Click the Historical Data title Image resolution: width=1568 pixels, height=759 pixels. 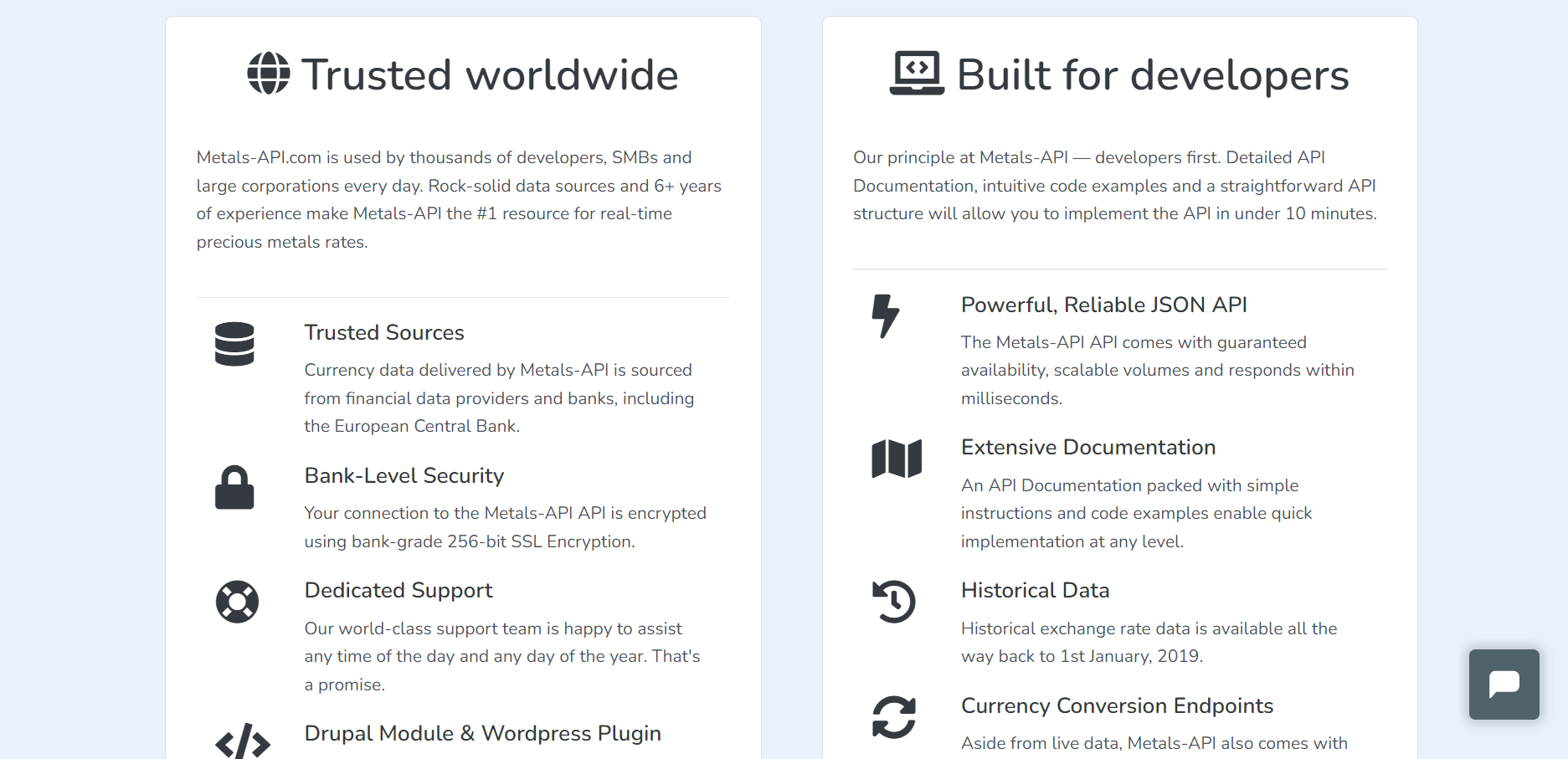pos(1036,590)
